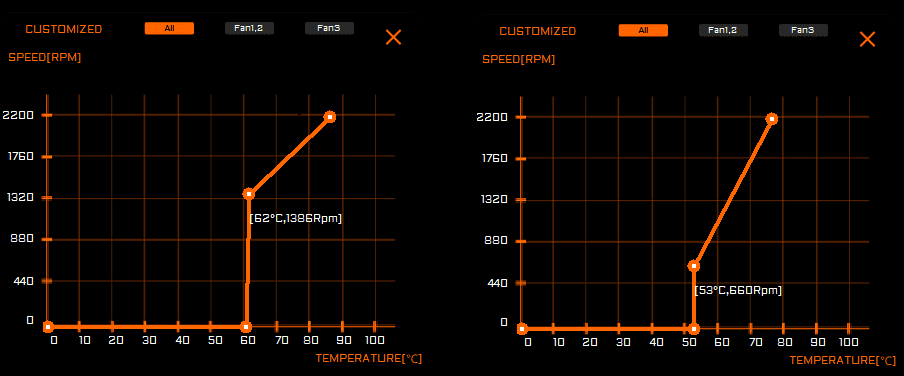Click the origin curve point in right graph
Viewport: 904px width, 376px height.
522,329
